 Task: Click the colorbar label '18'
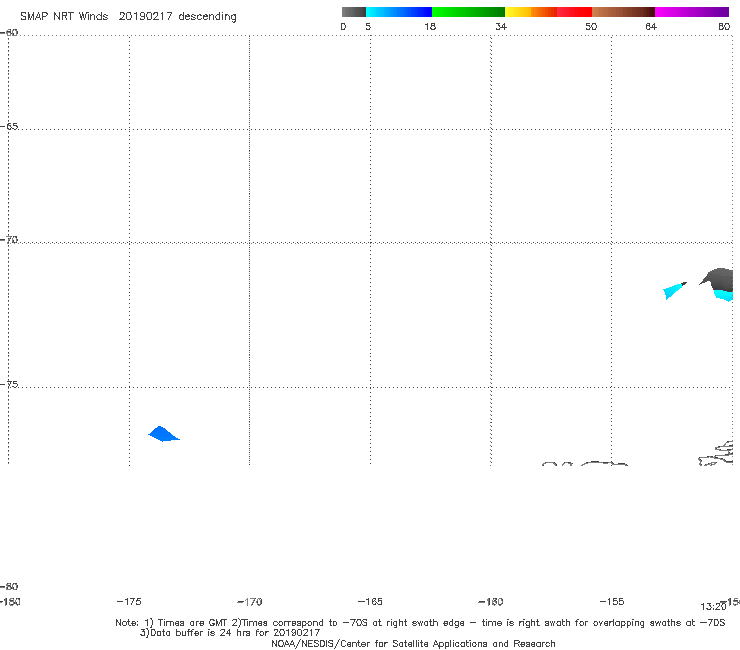tap(430, 27)
